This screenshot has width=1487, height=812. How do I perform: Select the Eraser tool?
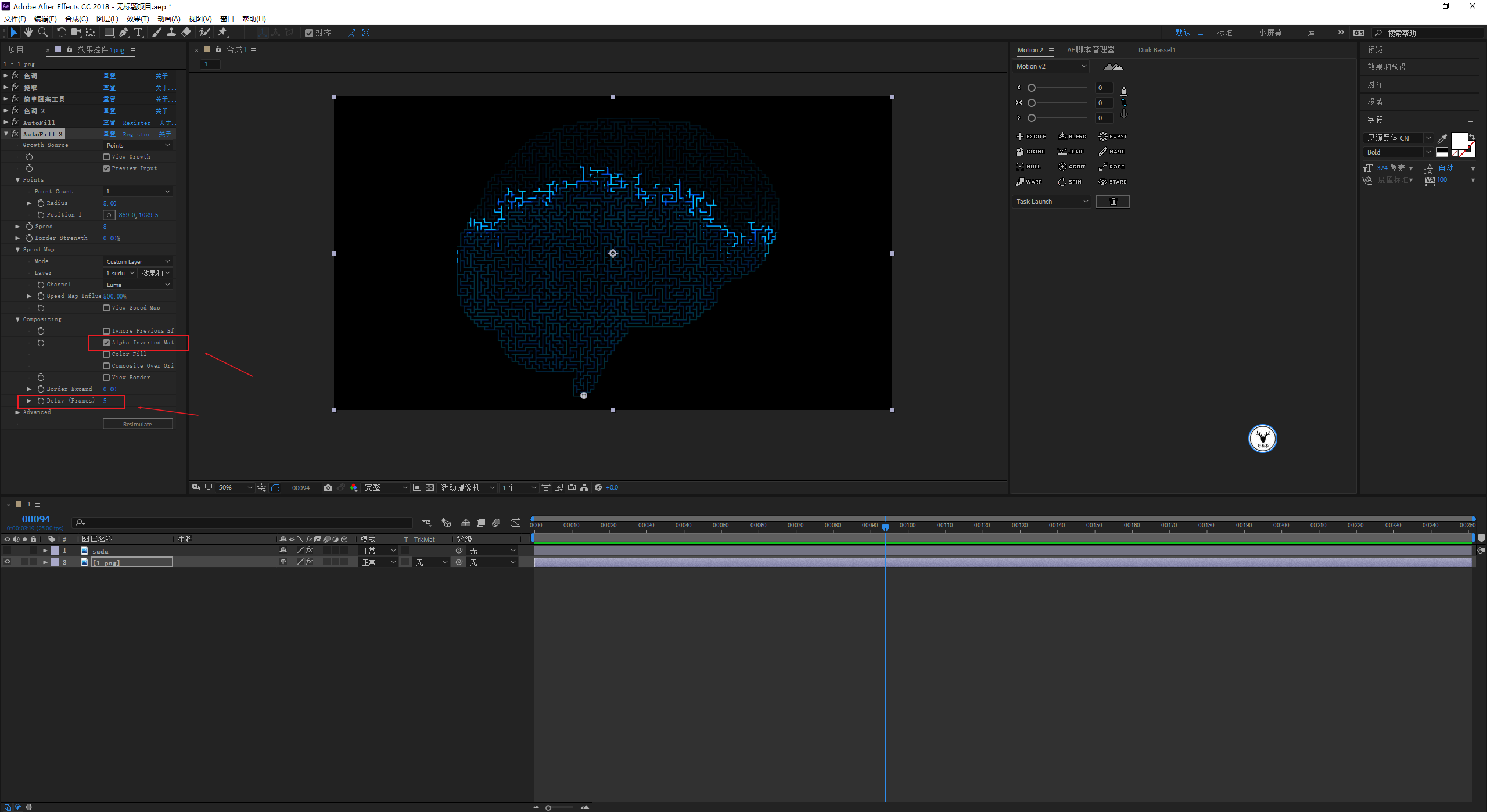click(186, 33)
